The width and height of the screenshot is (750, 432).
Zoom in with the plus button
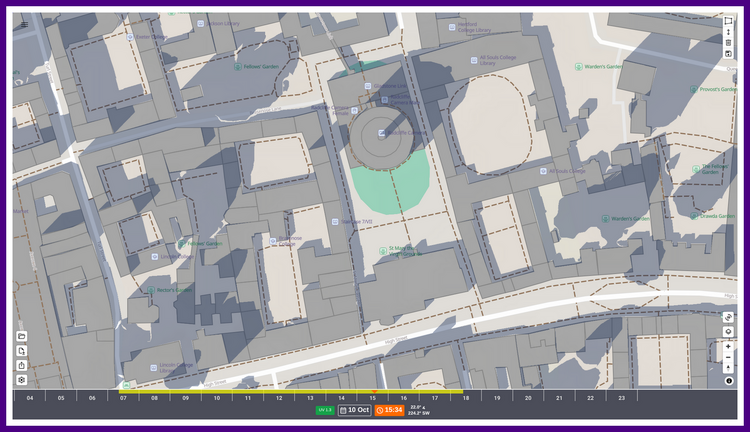pos(728,346)
